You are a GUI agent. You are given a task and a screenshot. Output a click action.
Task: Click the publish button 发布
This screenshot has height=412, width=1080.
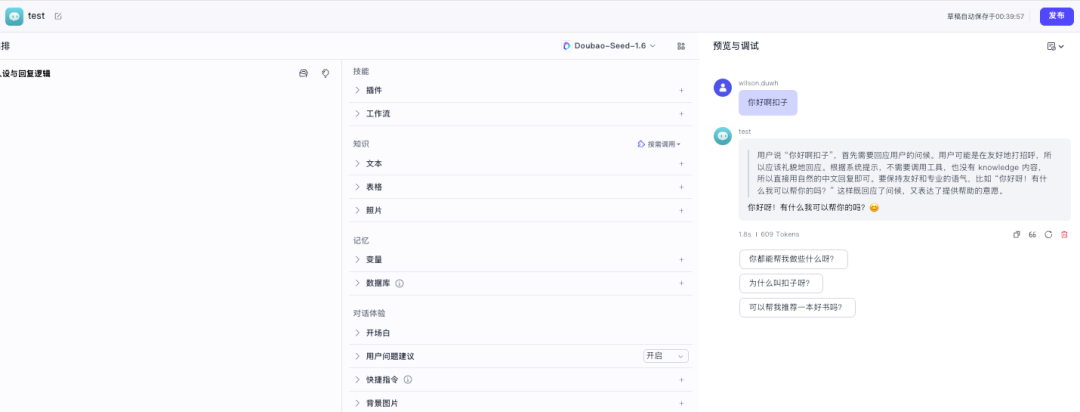(1057, 16)
